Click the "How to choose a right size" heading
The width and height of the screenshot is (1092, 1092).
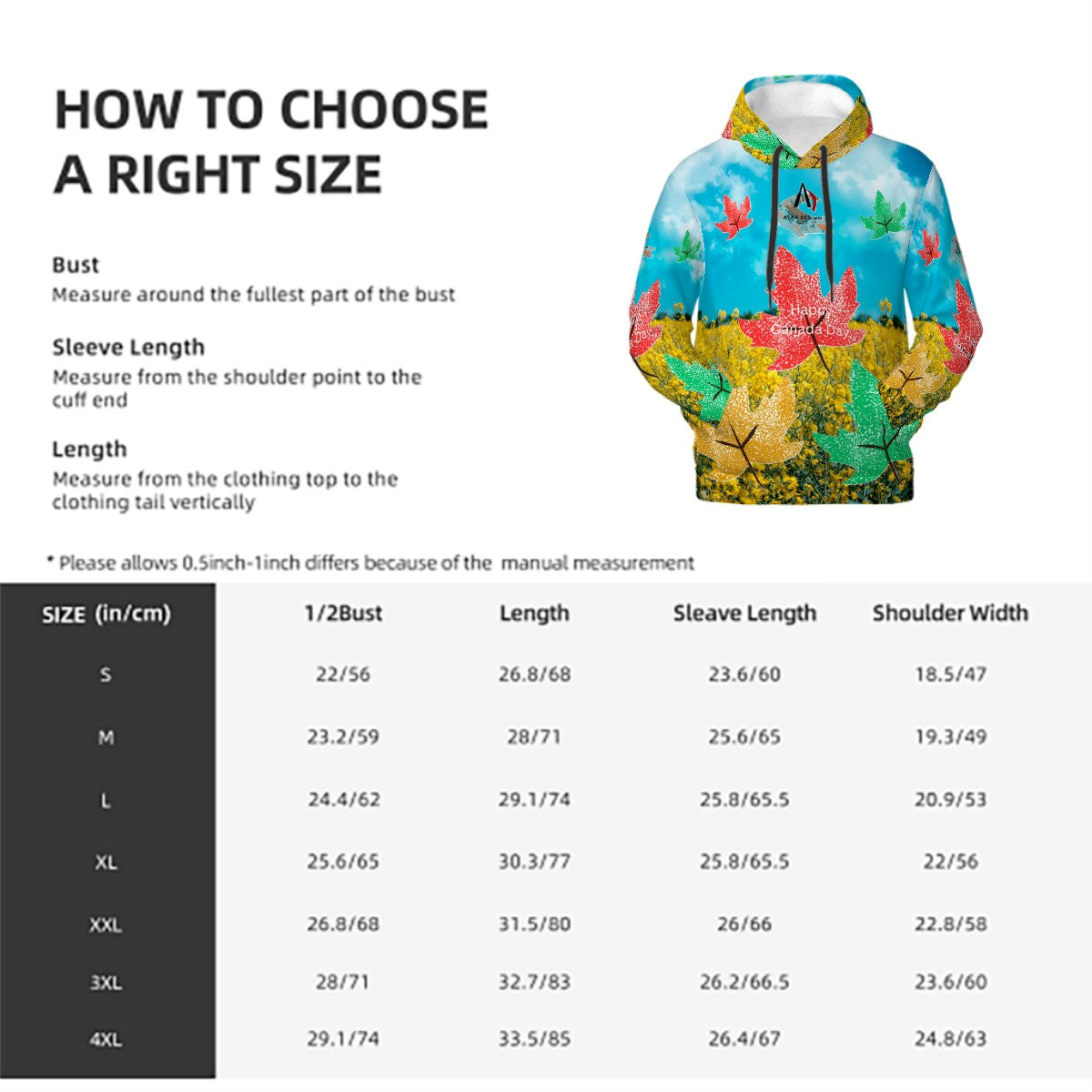(271, 141)
